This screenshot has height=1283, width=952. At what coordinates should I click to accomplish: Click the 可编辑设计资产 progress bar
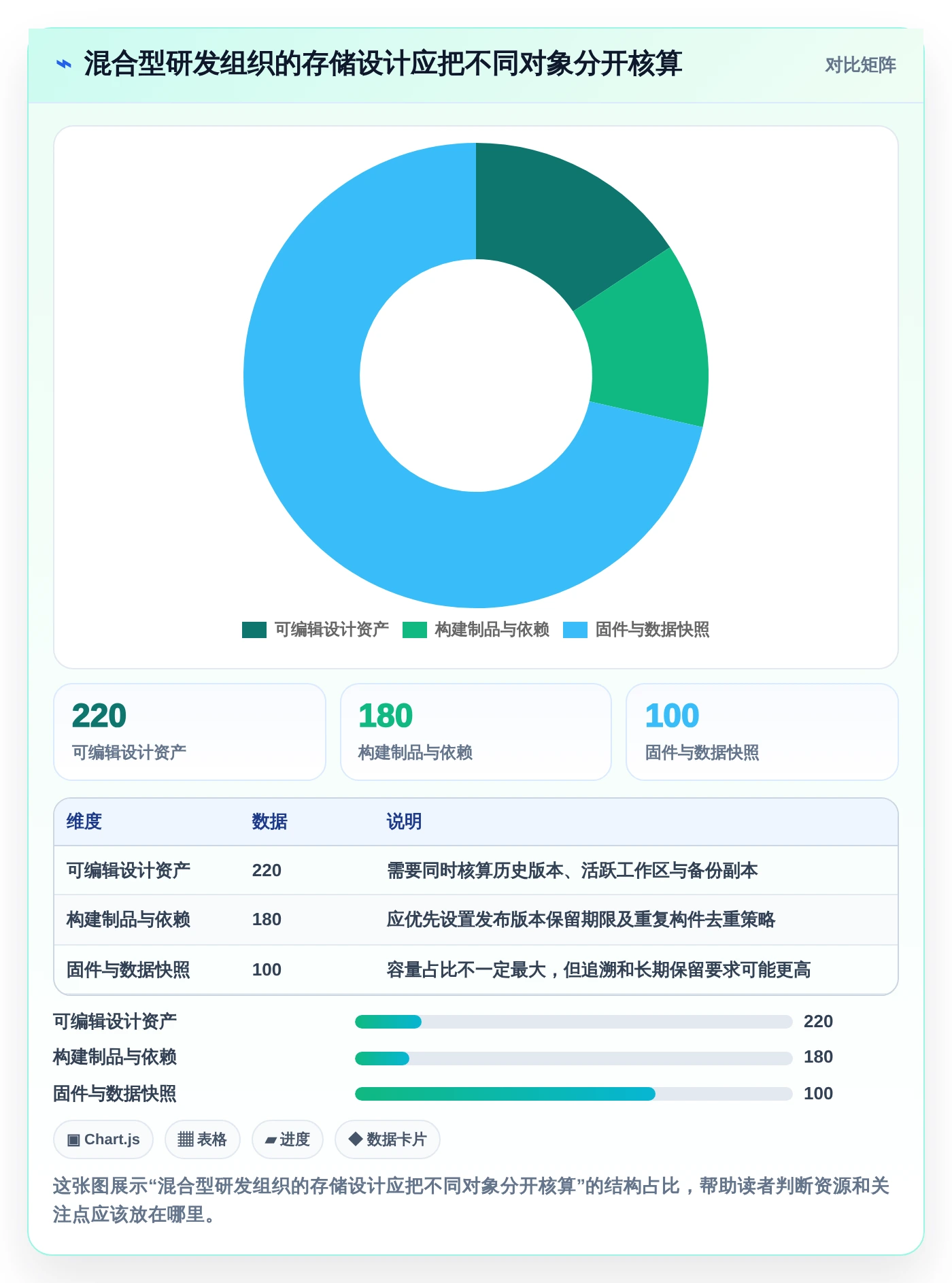click(x=574, y=1022)
